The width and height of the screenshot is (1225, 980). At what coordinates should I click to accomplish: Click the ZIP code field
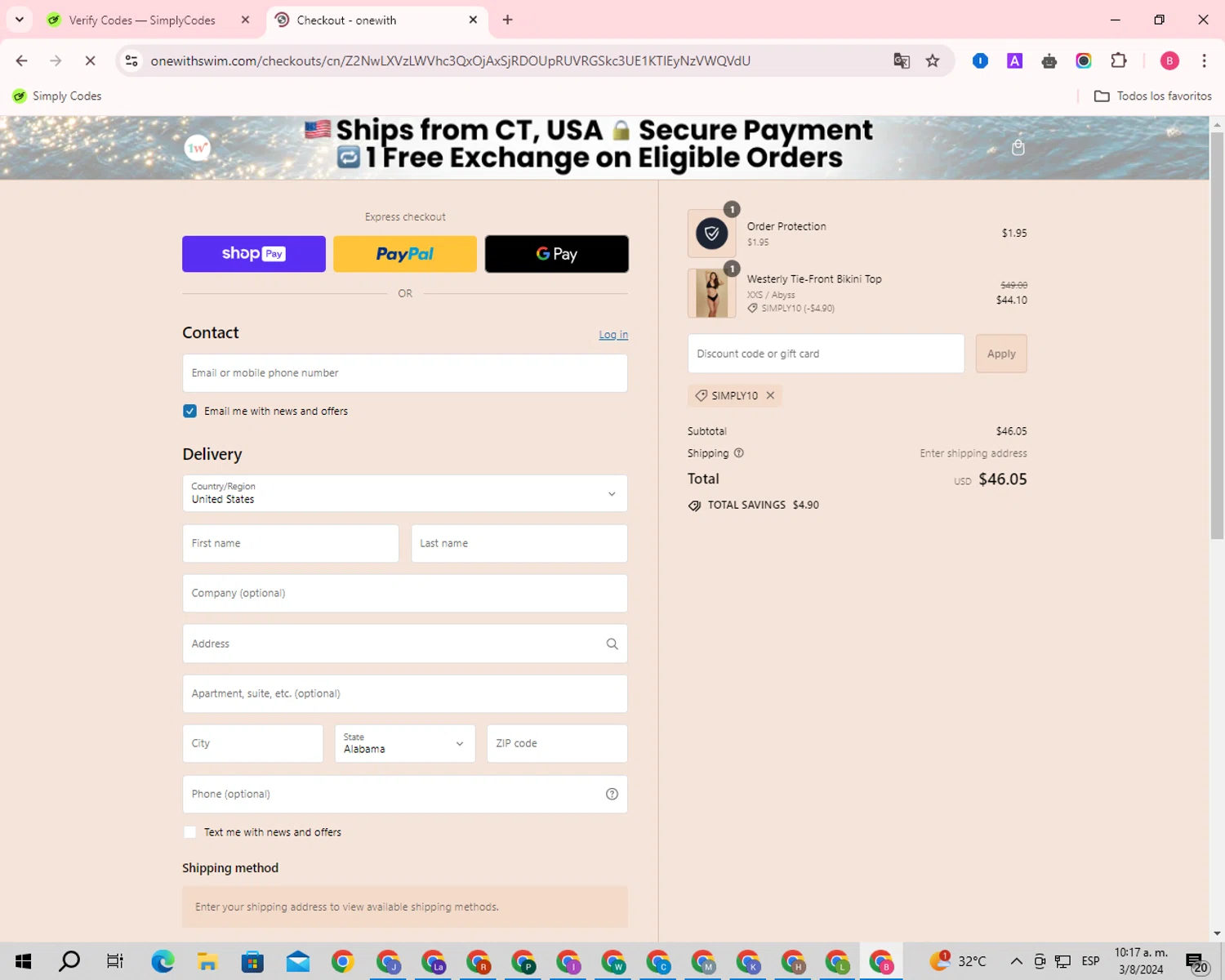pyautogui.click(x=557, y=743)
